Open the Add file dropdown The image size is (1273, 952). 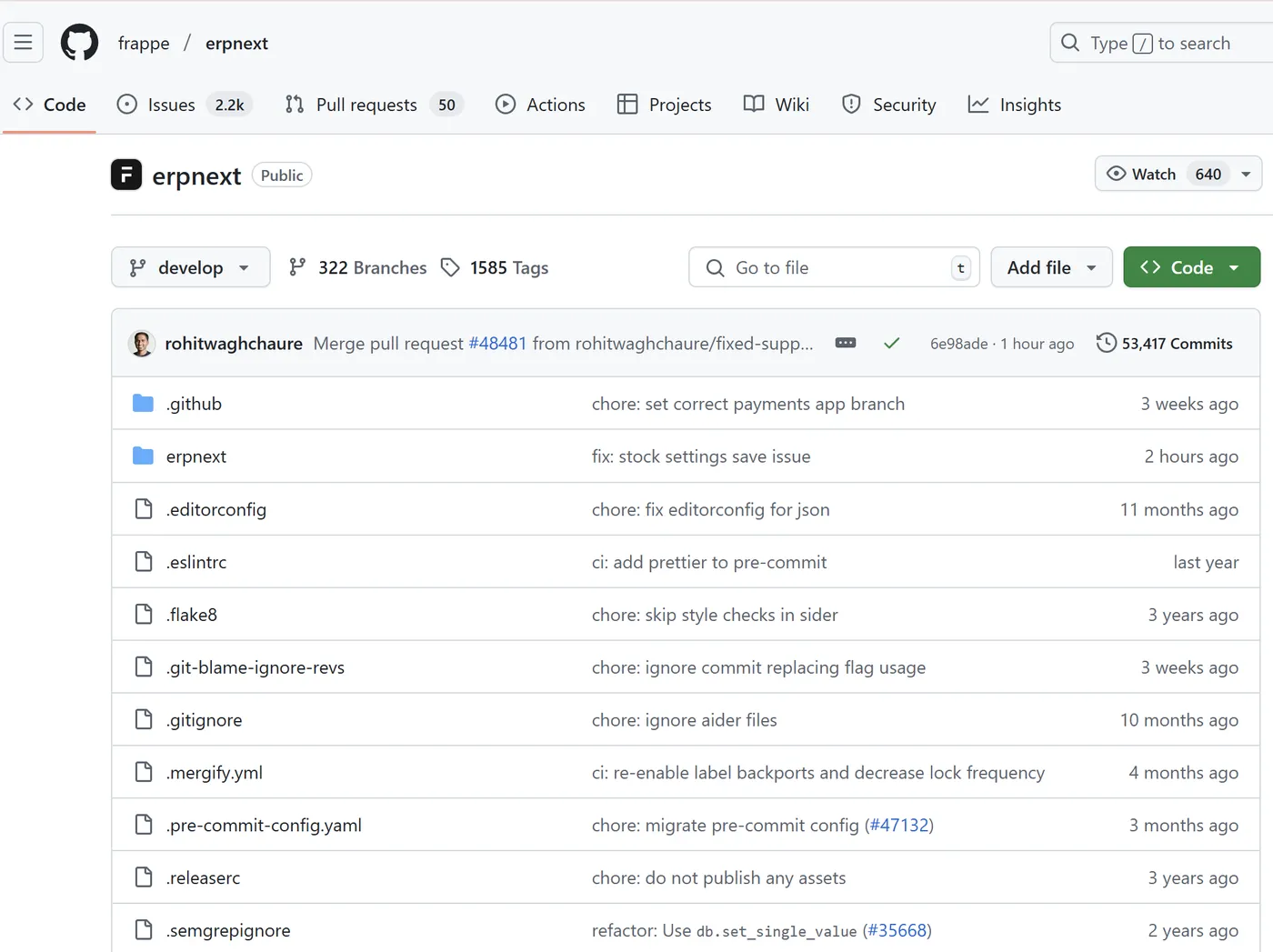[1051, 267]
